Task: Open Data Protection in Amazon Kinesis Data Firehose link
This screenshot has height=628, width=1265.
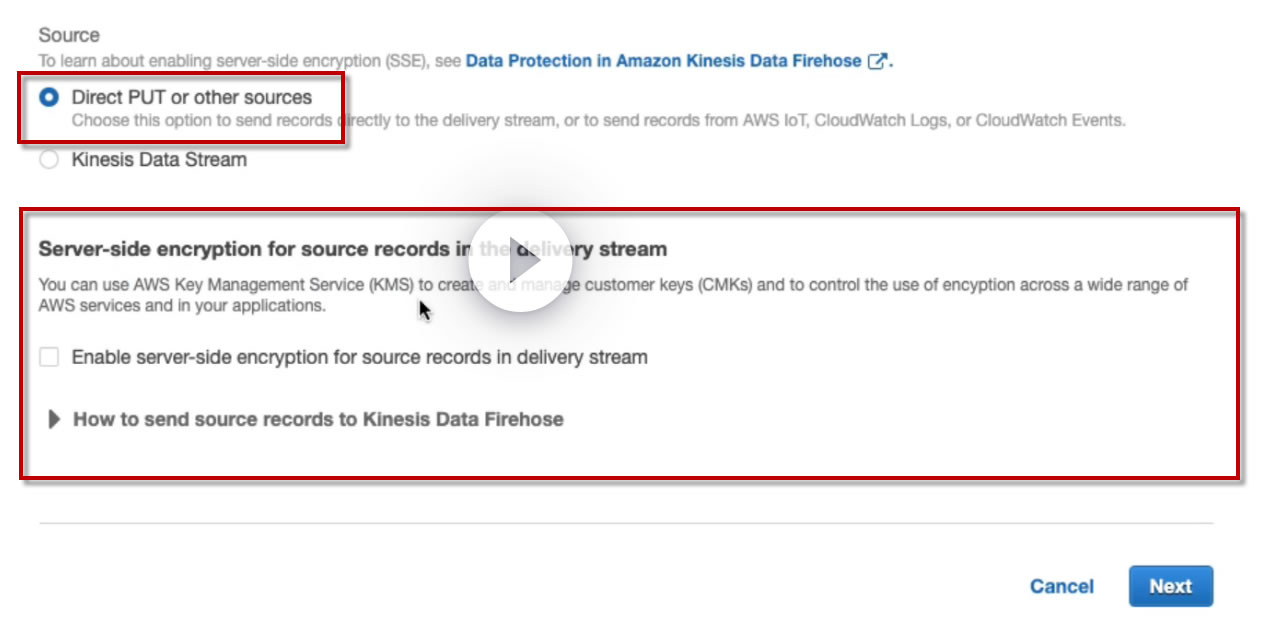Action: pos(663,61)
